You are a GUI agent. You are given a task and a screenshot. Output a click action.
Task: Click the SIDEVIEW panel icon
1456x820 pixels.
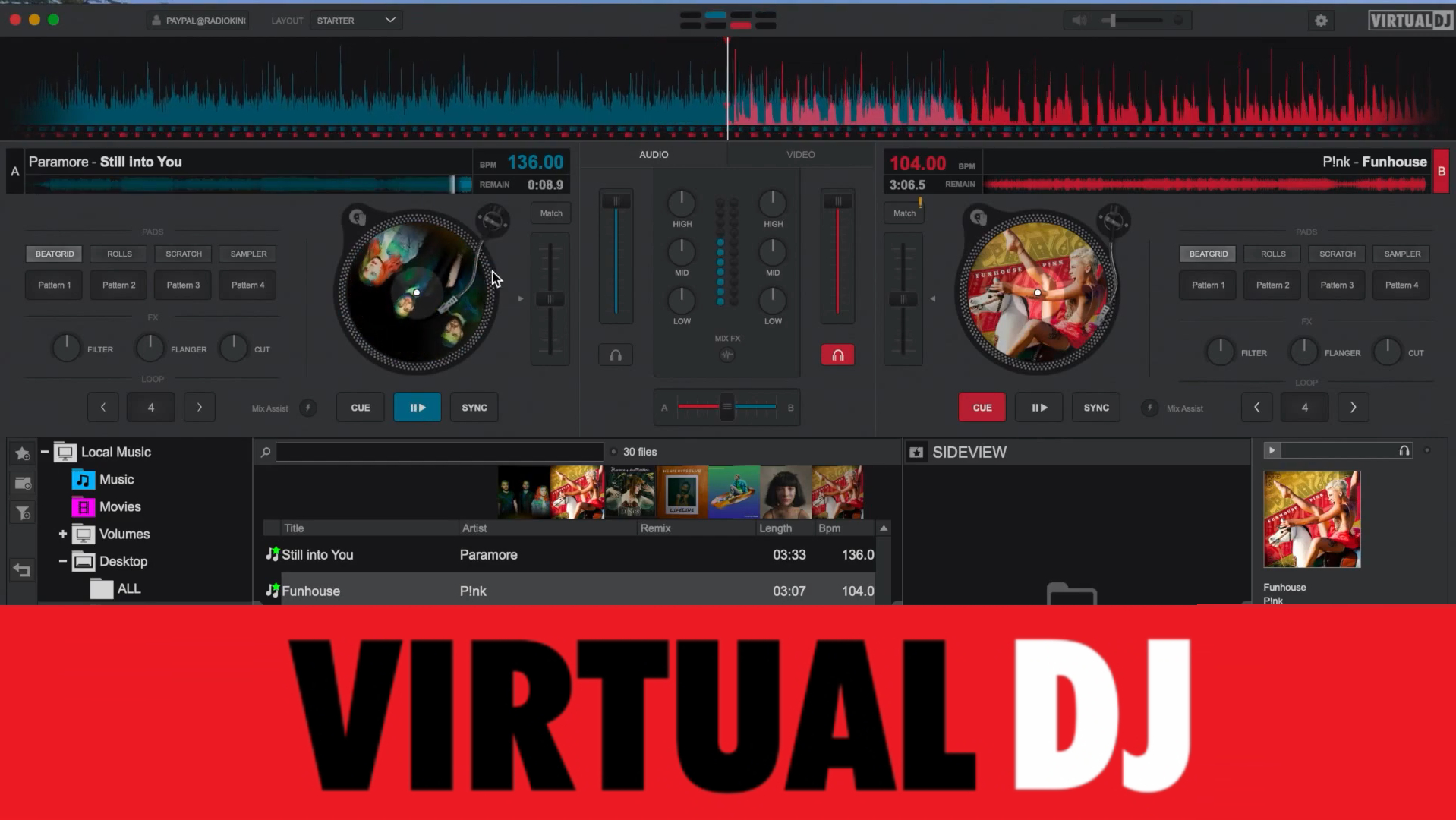(x=916, y=453)
